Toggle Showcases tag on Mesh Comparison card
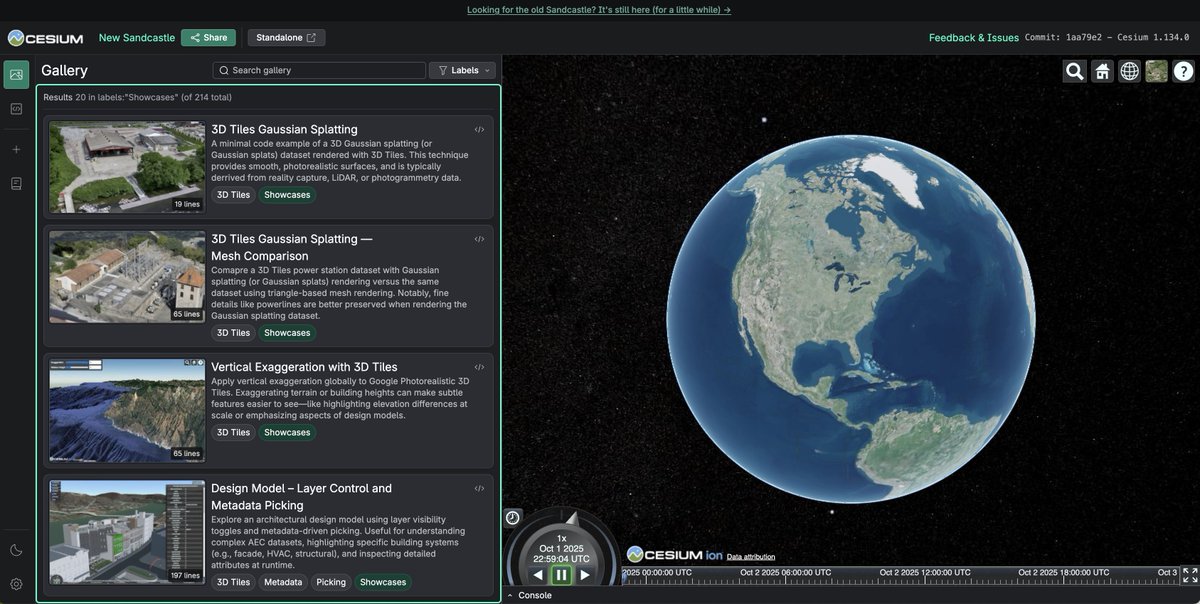Viewport: 1200px width, 604px height. click(x=287, y=333)
